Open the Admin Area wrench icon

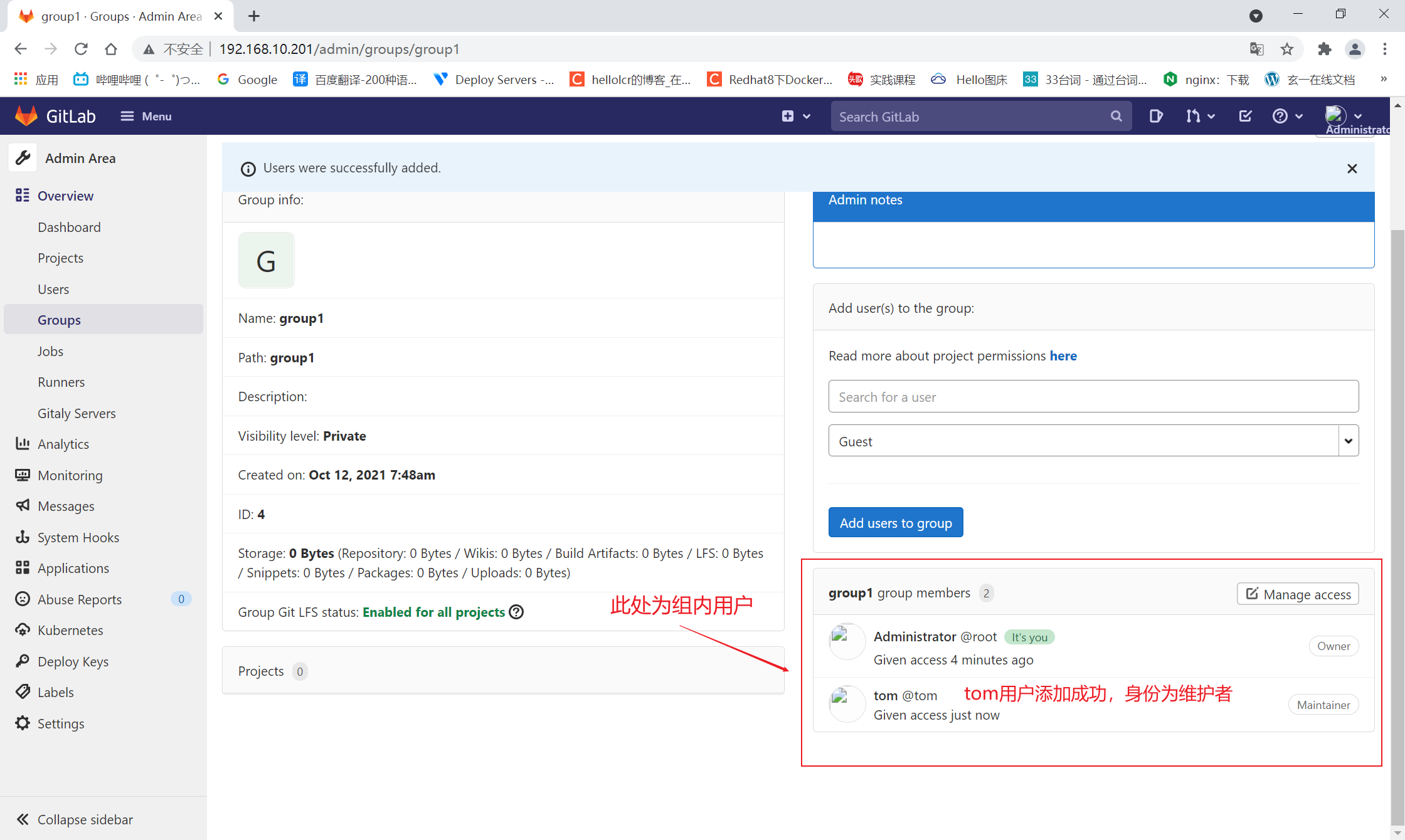coord(23,157)
